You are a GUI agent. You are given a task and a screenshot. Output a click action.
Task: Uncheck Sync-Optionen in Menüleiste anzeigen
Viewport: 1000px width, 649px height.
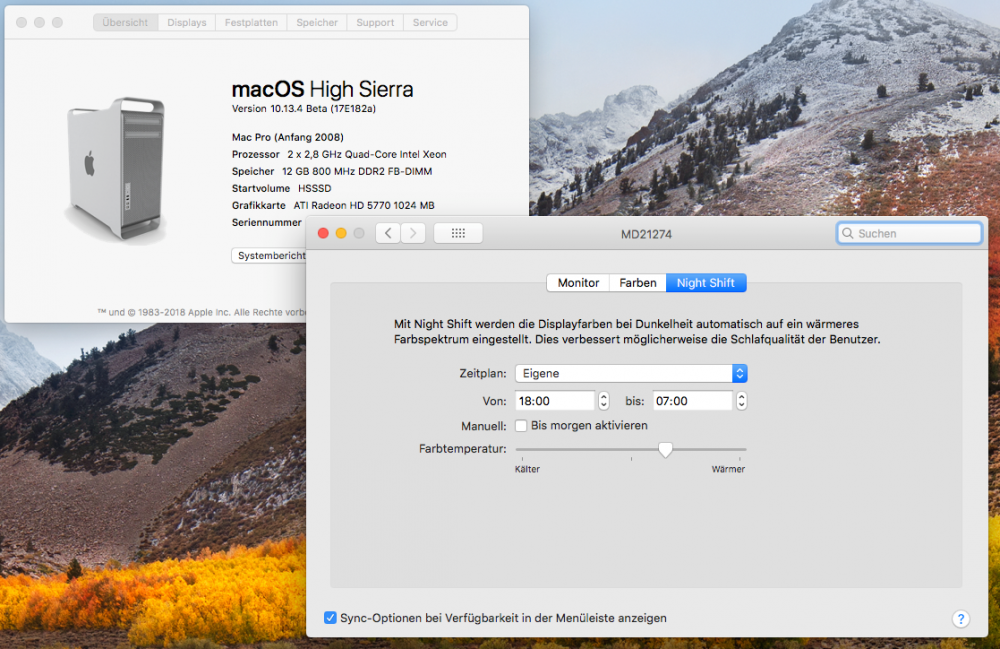[x=330, y=618]
